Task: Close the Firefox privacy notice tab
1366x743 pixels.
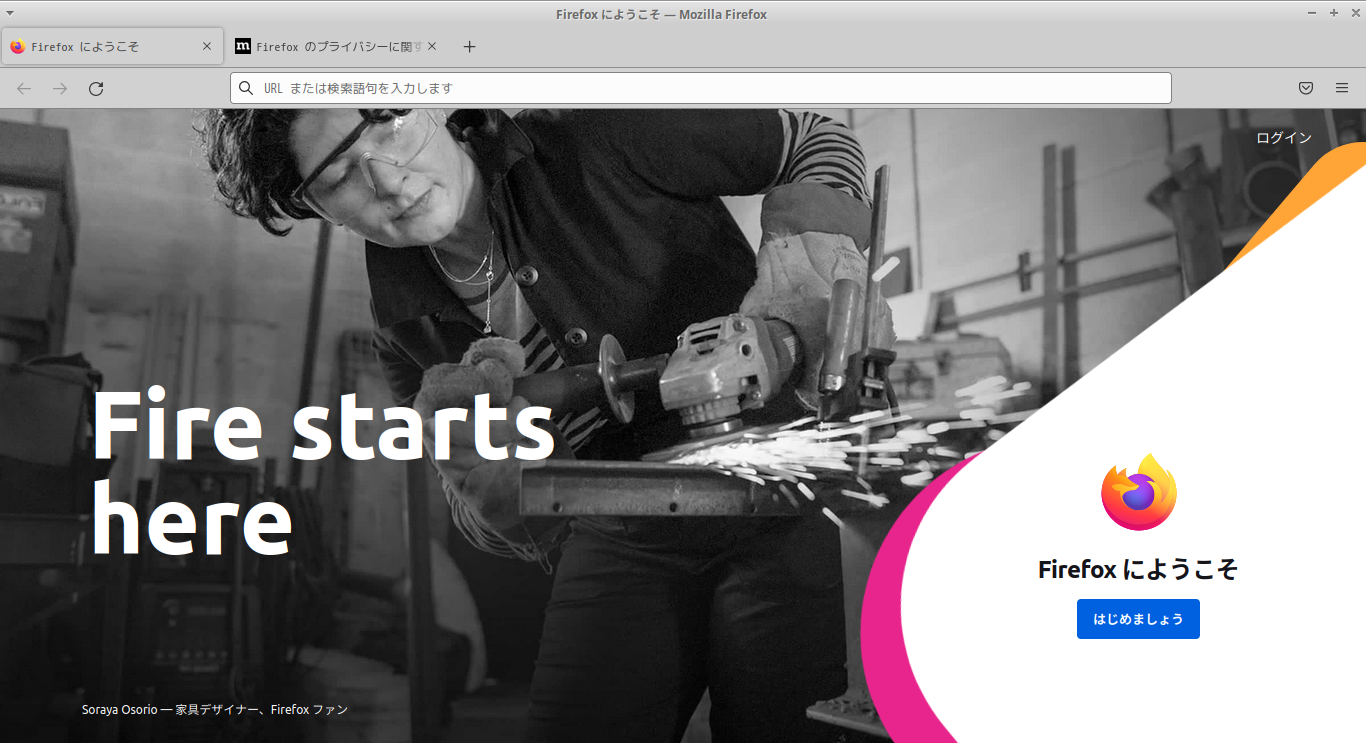Action: (432, 46)
